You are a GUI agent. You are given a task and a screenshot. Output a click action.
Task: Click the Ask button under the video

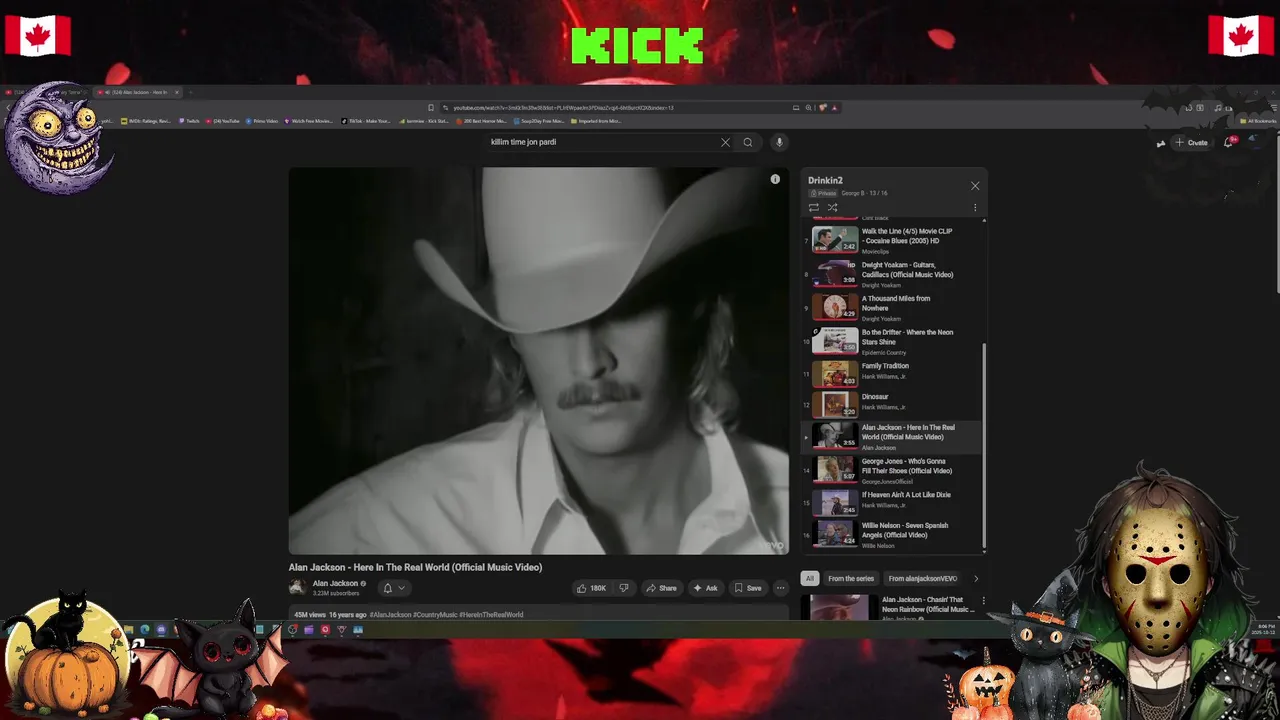pos(706,588)
